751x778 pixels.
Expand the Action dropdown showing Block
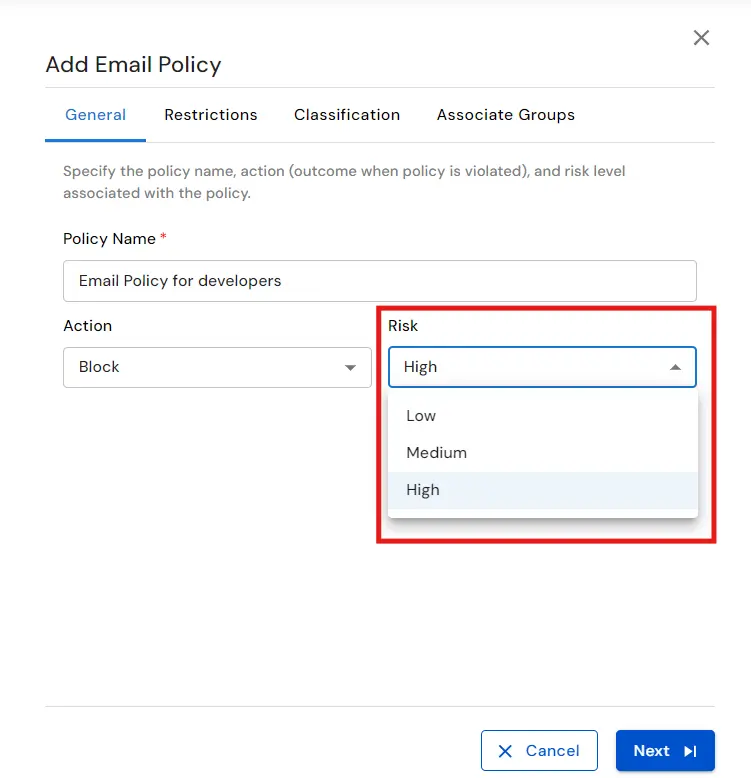pos(217,367)
